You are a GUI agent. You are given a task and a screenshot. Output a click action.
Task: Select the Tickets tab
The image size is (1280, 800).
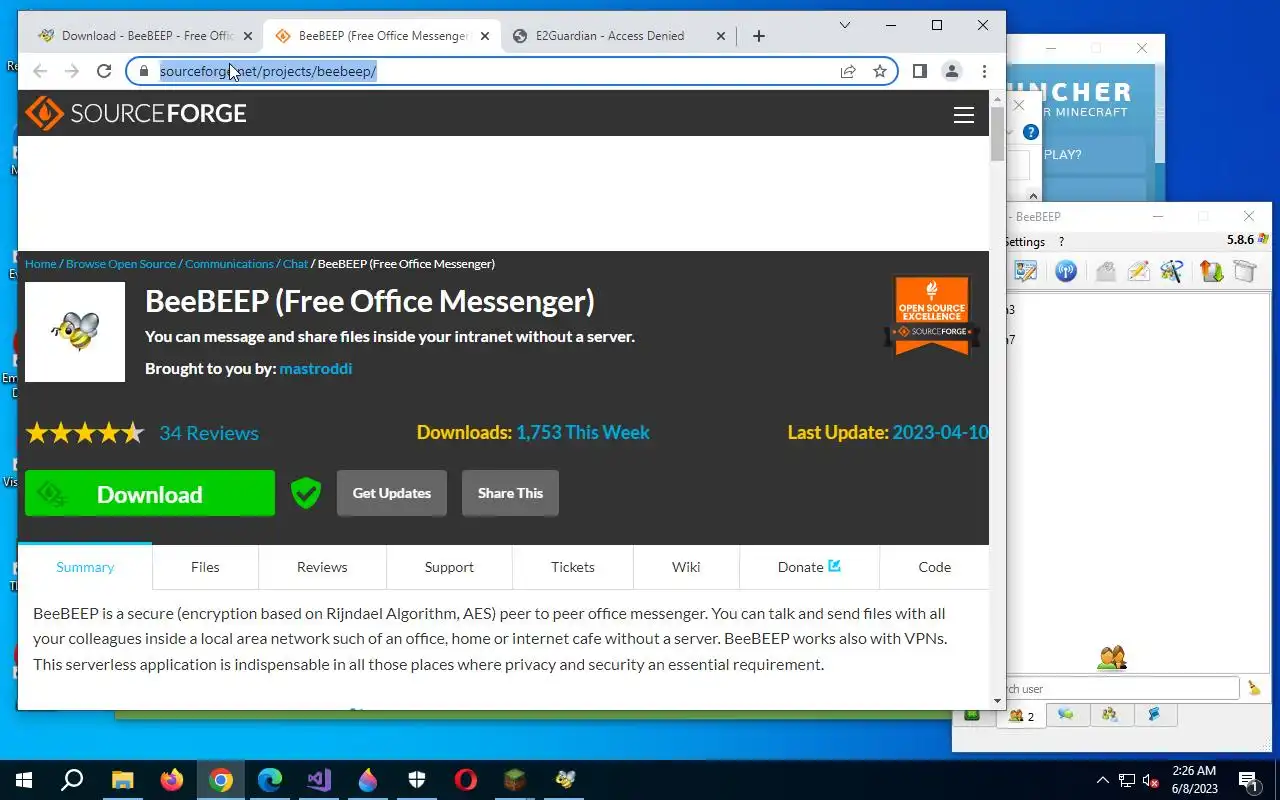pos(573,567)
